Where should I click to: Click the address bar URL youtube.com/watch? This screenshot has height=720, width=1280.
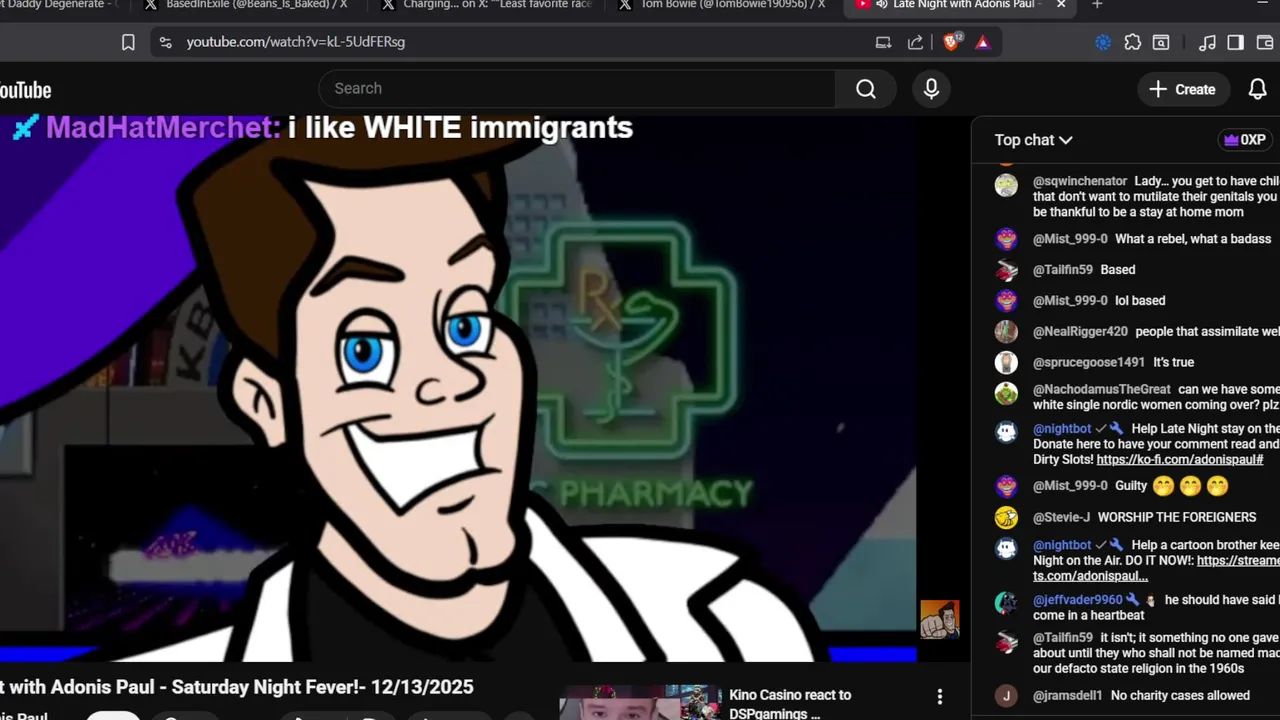pyautogui.click(x=296, y=42)
